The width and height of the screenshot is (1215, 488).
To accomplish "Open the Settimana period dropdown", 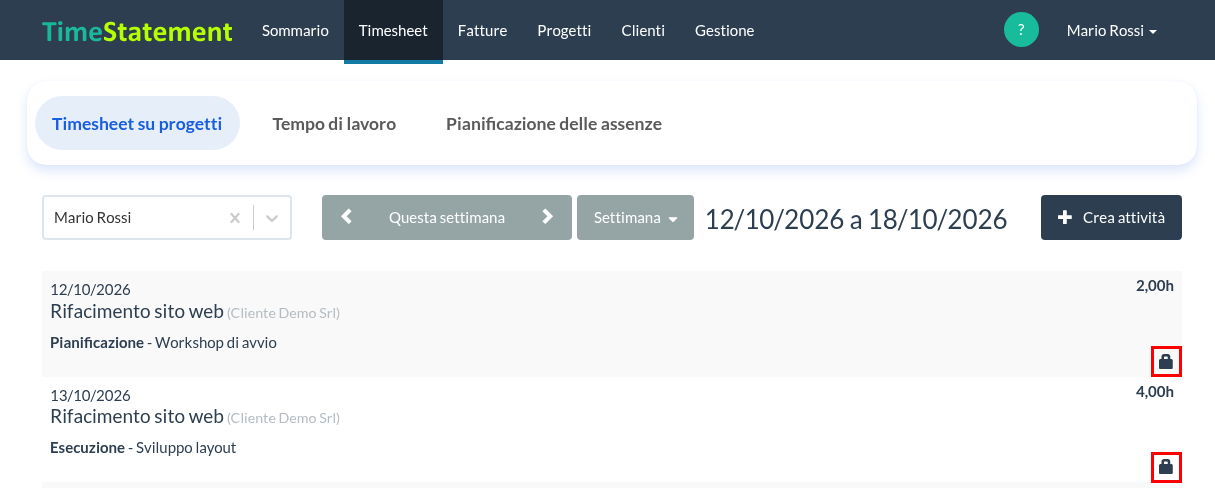I will [635, 217].
